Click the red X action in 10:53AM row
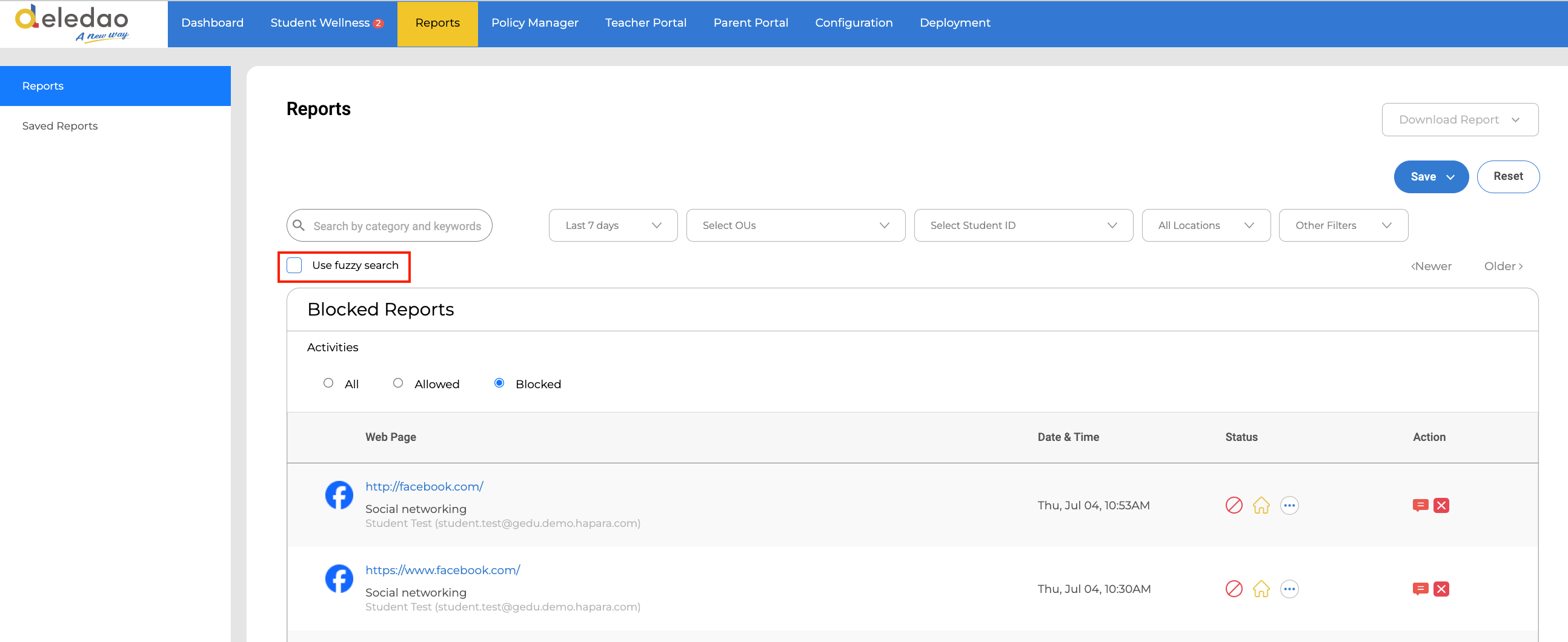 click(x=1441, y=505)
